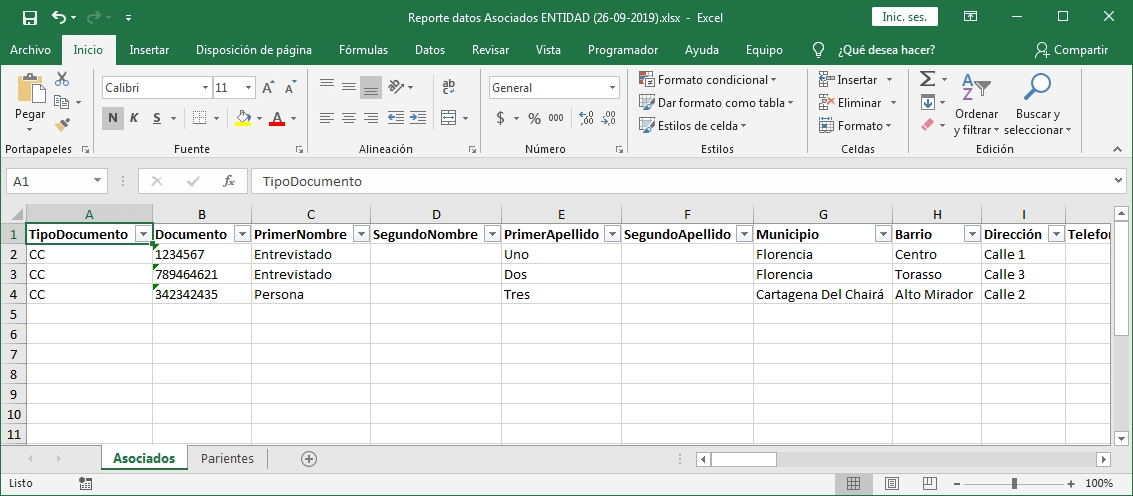Click the percent style icon
This screenshot has width=1133, height=496.
(534, 118)
